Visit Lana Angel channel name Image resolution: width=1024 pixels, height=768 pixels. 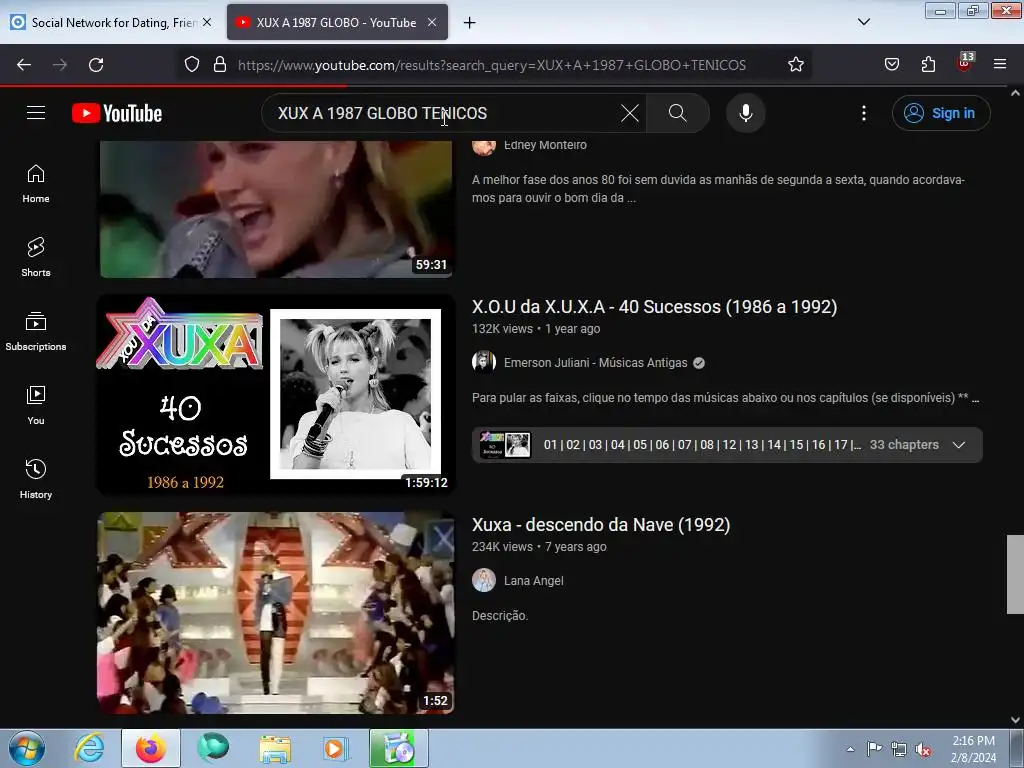tap(534, 581)
